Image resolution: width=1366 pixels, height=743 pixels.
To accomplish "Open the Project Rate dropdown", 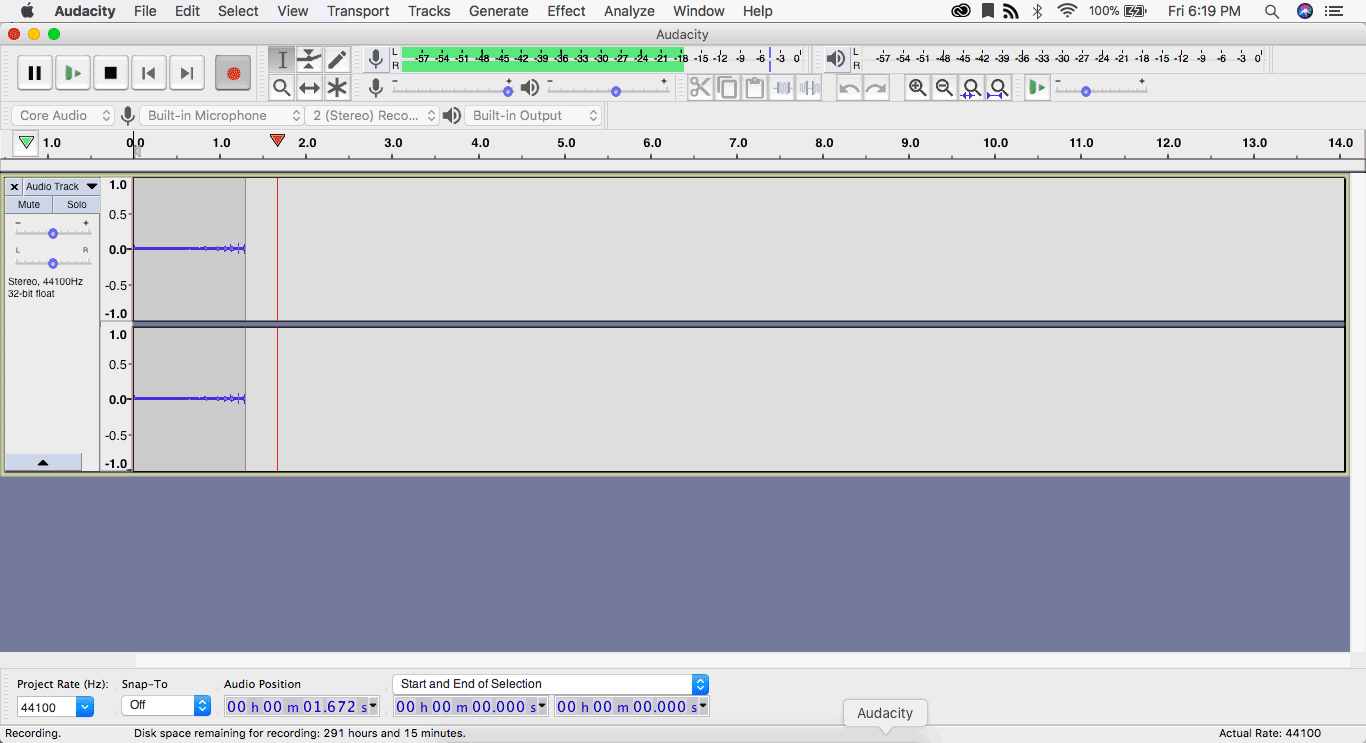I will 85,707.
